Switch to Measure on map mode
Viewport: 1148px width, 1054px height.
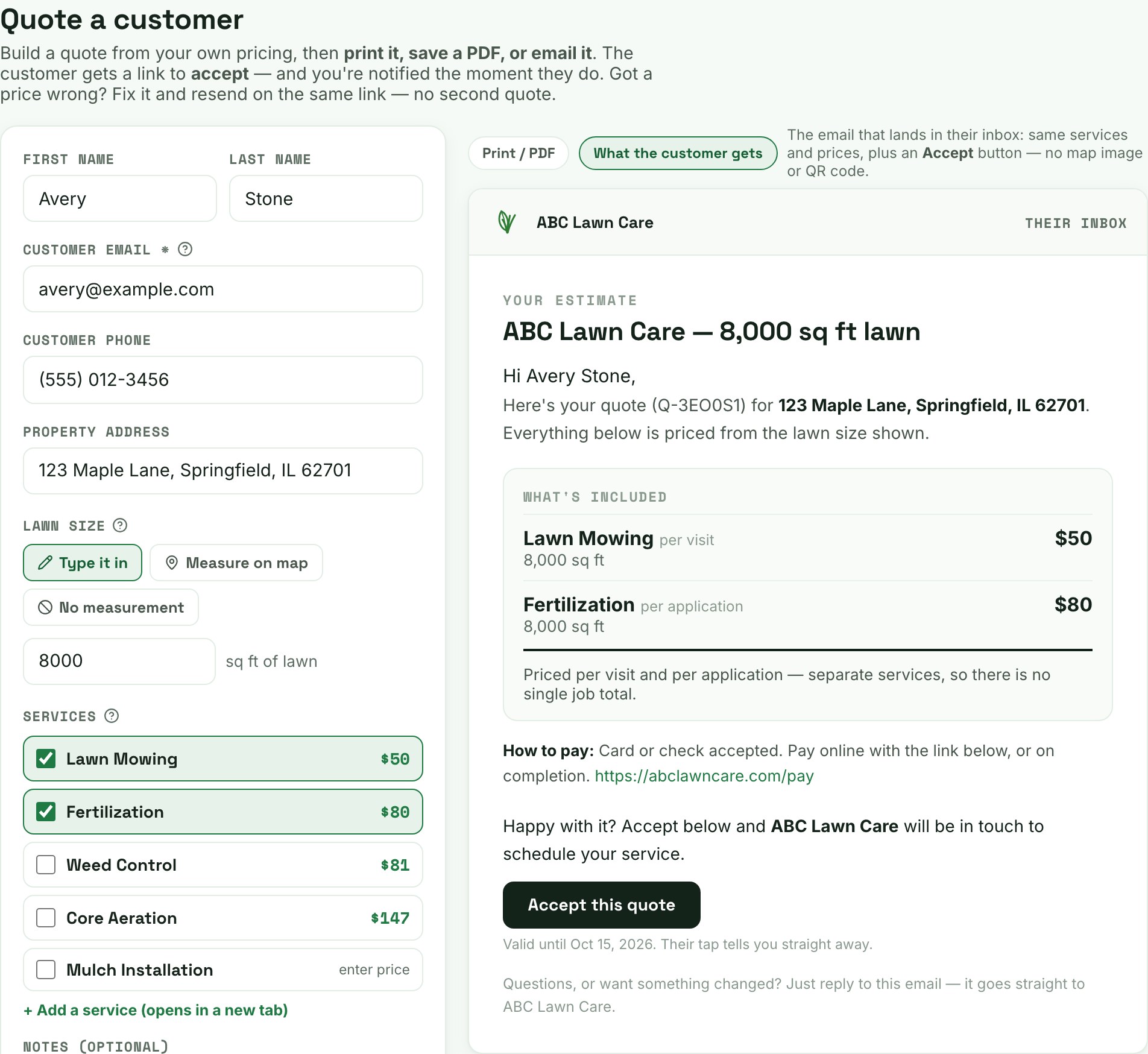(x=236, y=563)
